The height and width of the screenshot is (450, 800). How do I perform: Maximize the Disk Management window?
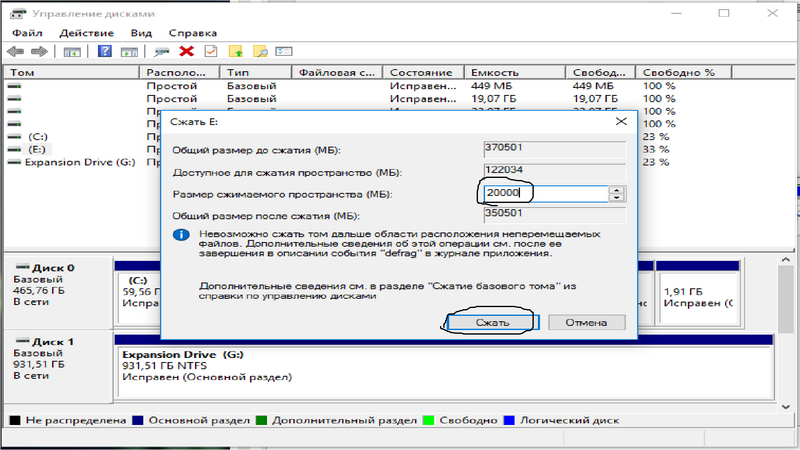point(724,13)
